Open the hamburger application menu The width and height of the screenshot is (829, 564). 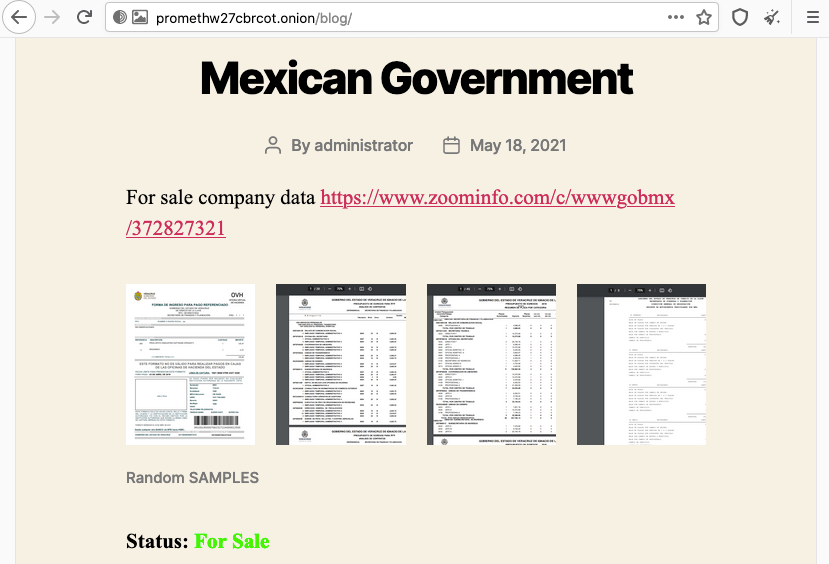click(813, 17)
